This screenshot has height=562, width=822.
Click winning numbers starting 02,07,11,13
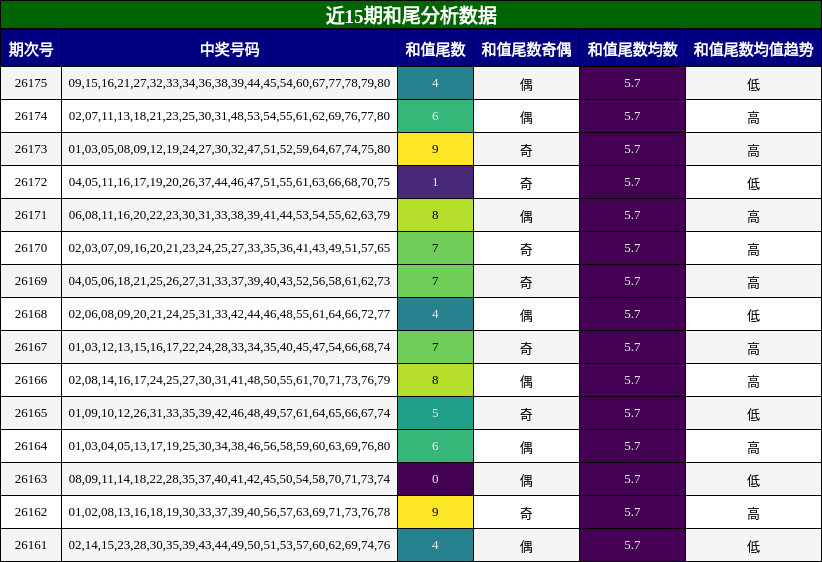point(230,116)
